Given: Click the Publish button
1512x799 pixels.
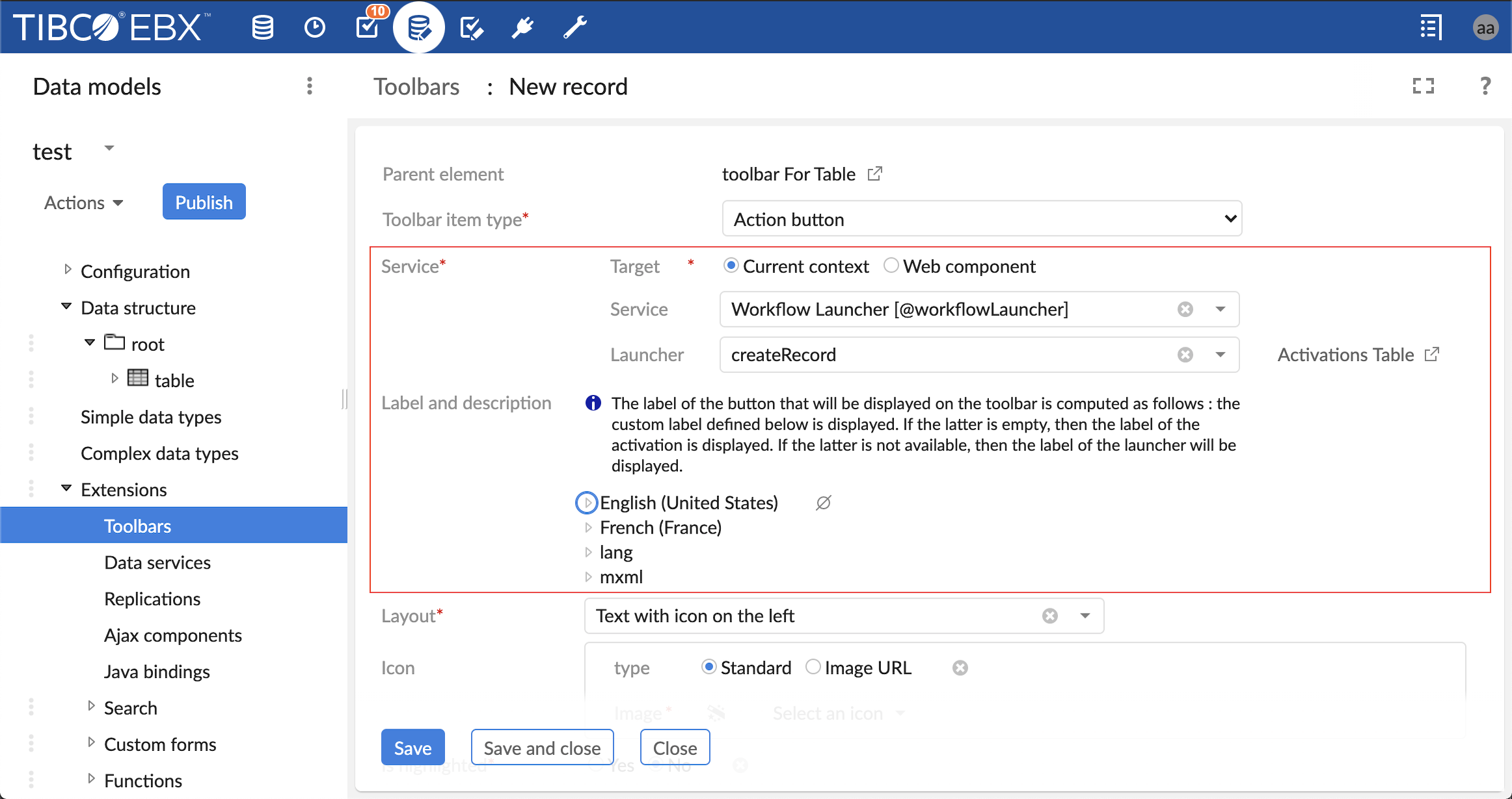Looking at the screenshot, I should 204,202.
